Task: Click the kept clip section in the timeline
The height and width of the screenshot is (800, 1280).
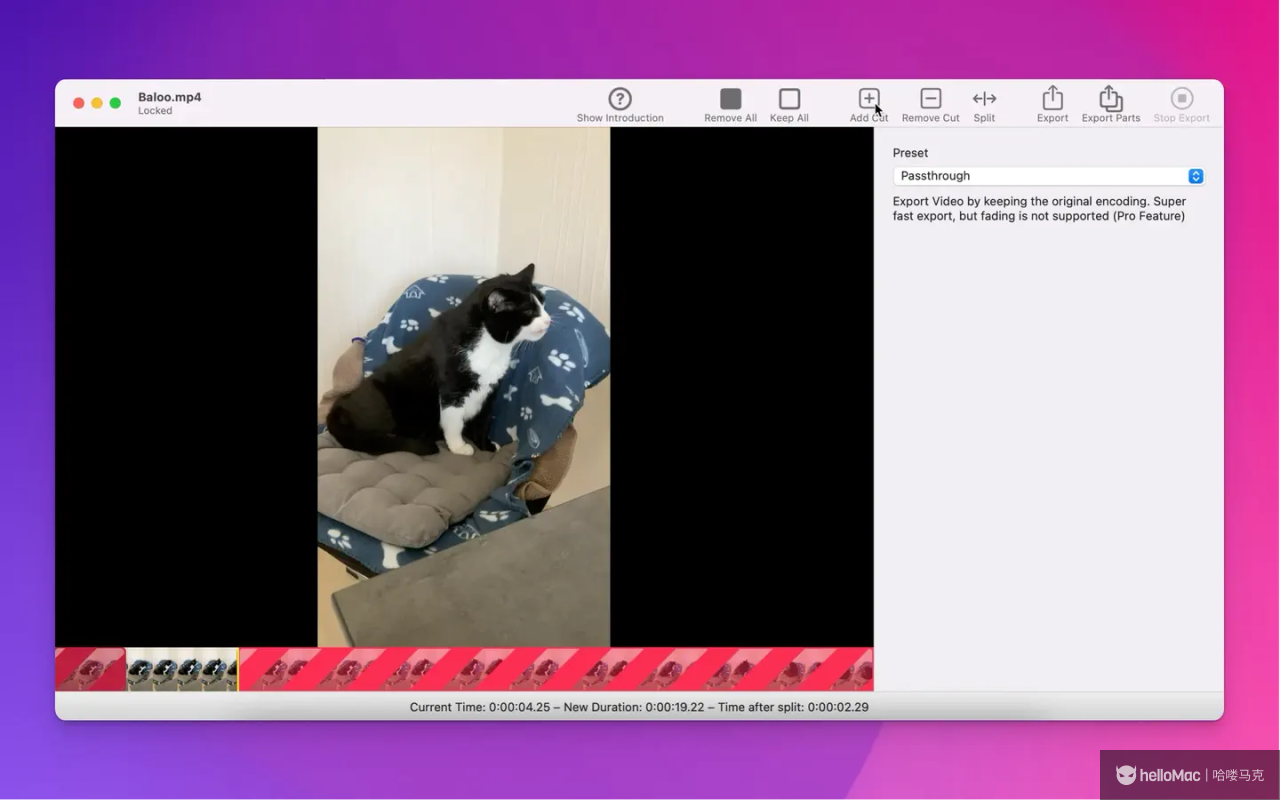Action: (x=182, y=669)
